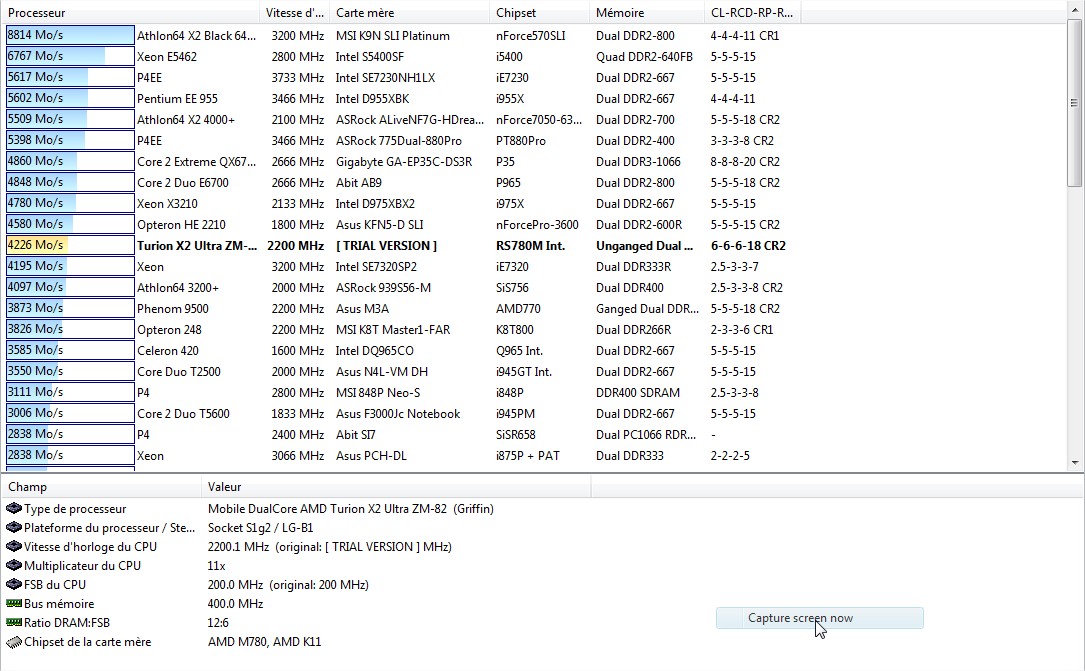Click the RS780M Int. chipset cell

click(530, 246)
